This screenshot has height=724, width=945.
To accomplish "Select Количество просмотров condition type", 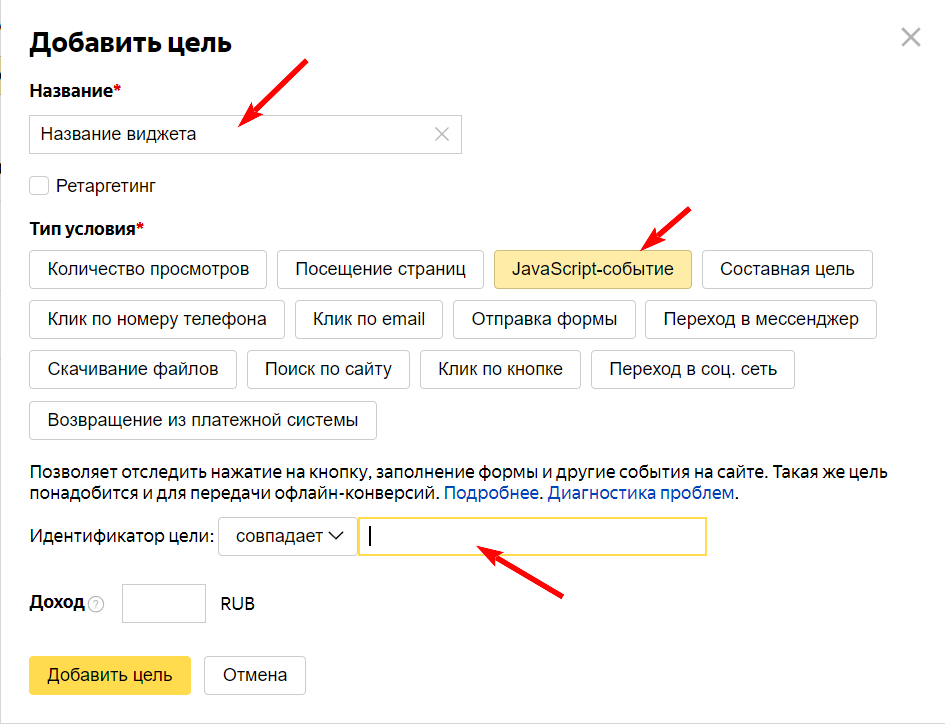I will (x=148, y=269).
